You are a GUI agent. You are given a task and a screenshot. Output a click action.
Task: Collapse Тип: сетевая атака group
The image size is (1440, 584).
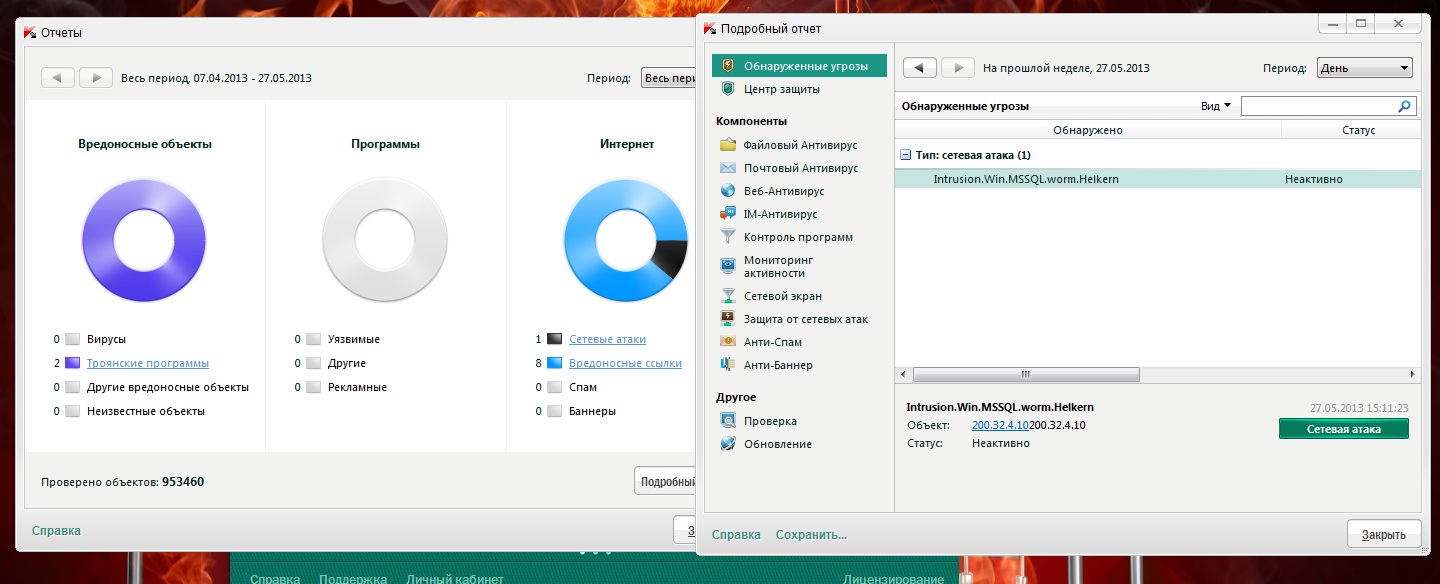[x=905, y=155]
